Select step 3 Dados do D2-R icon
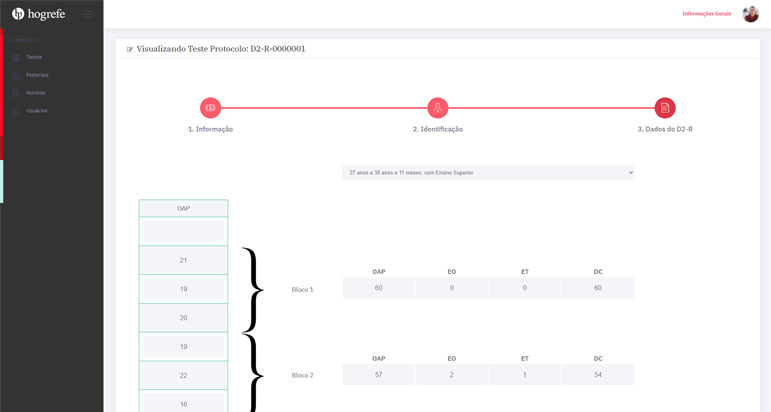This screenshot has height=412, width=771. 665,108
